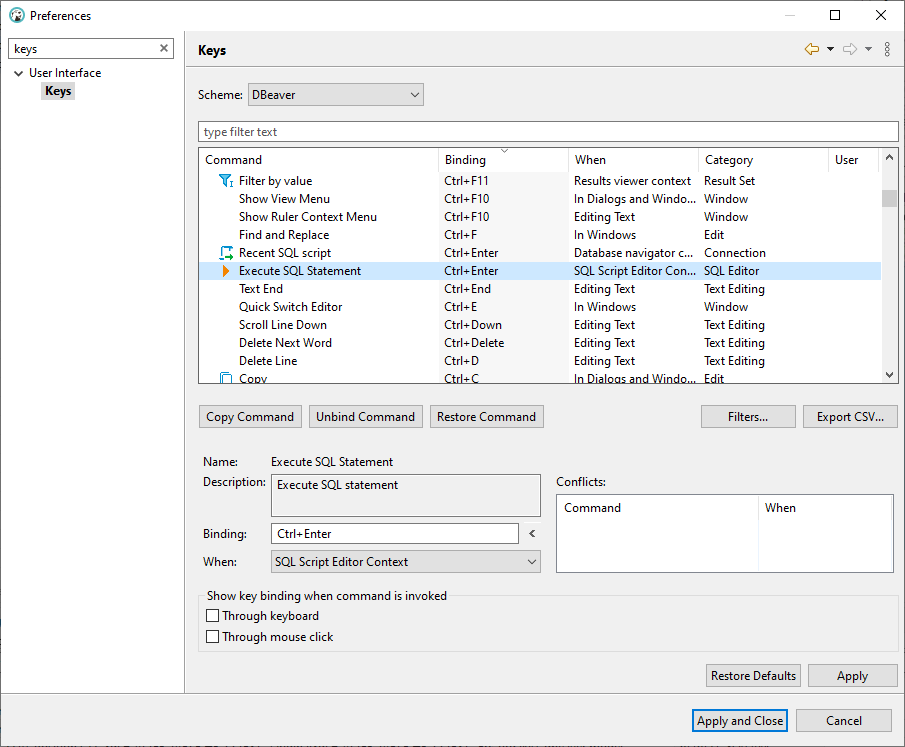Click the Apply button
This screenshot has width=905, height=747.
(852, 675)
